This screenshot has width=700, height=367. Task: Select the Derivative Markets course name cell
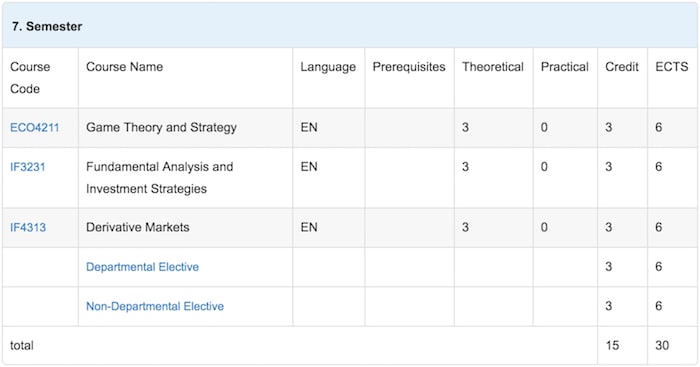[185, 227]
